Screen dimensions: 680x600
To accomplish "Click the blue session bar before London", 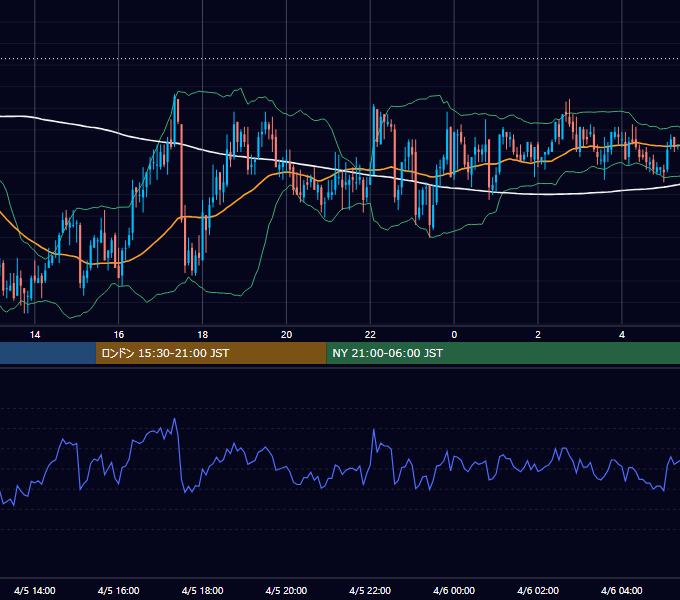I will [x=48, y=353].
